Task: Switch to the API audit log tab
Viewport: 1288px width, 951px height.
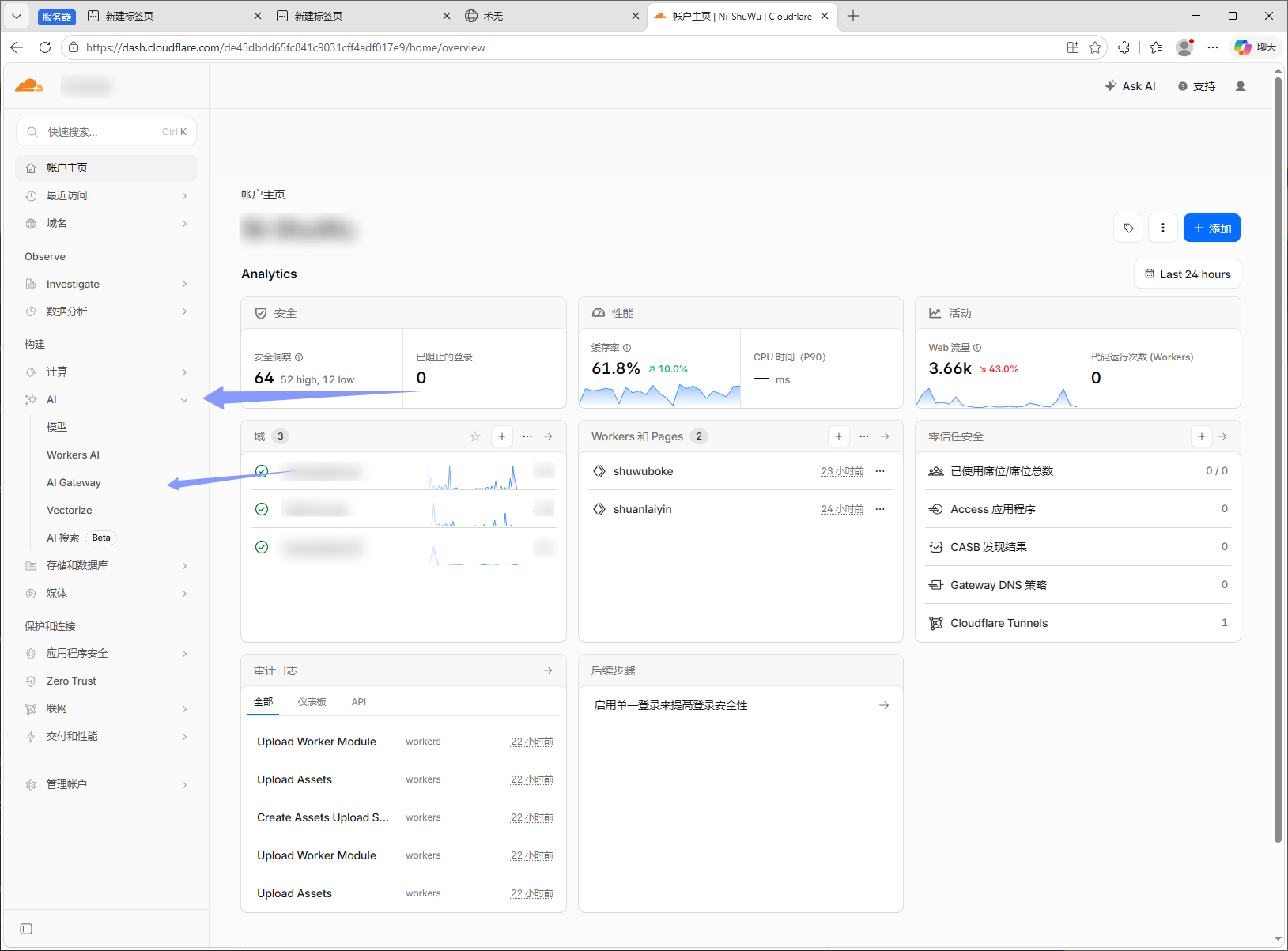Action: pyautogui.click(x=359, y=702)
